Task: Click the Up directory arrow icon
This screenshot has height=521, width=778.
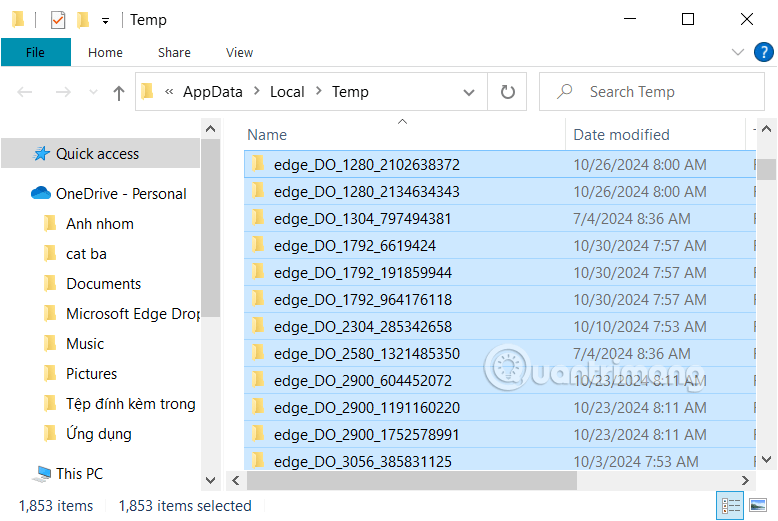Action: click(119, 92)
